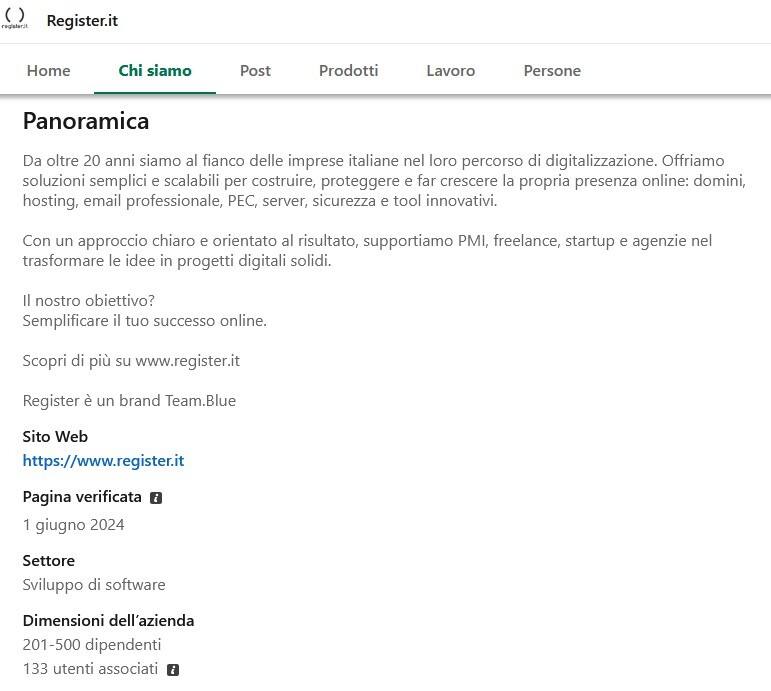Click info icon next to 133 utenti associati
Screen dimensions: 771x691
point(173,669)
